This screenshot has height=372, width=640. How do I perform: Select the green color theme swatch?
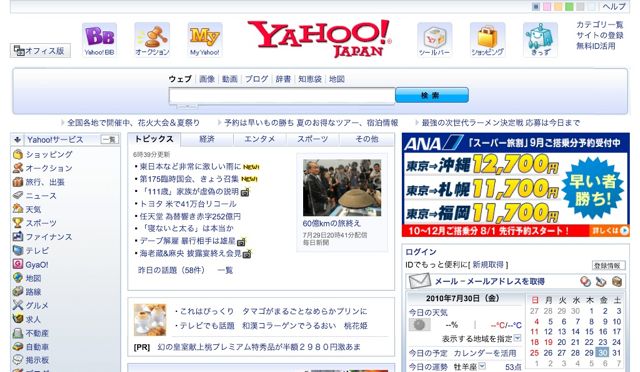point(569,7)
